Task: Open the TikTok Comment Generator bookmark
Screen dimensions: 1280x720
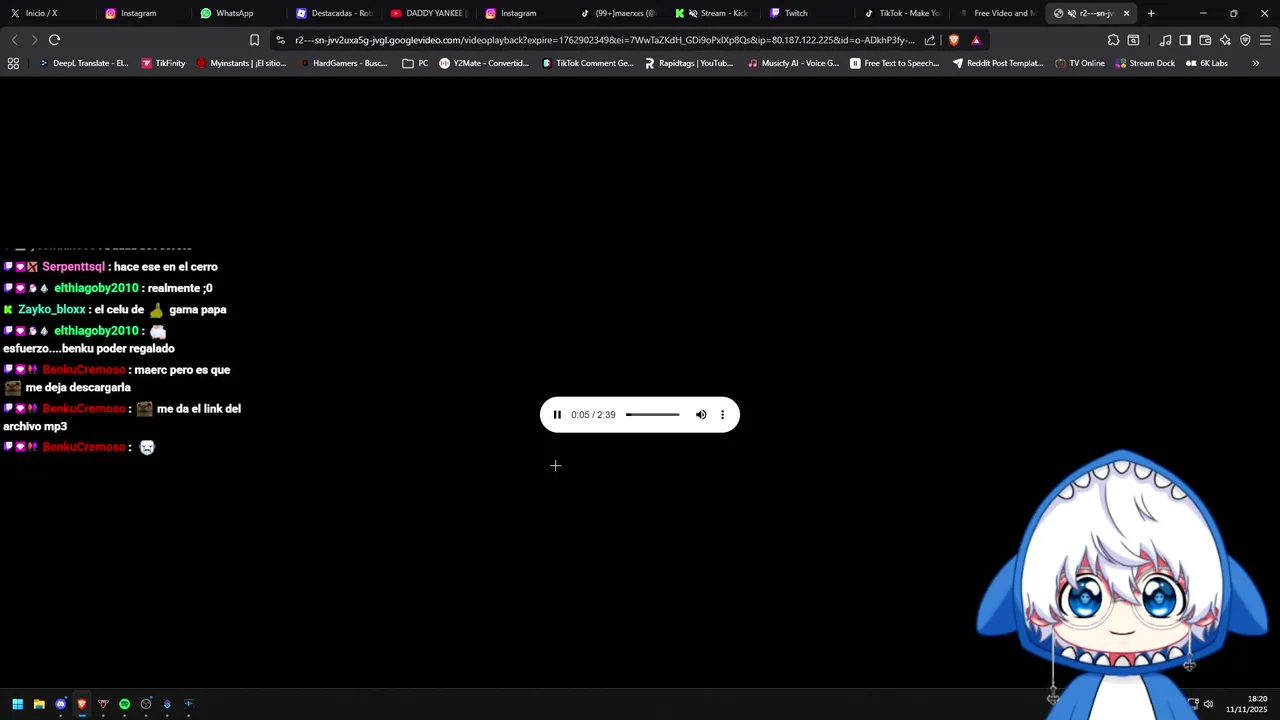Action: [x=588, y=63]
